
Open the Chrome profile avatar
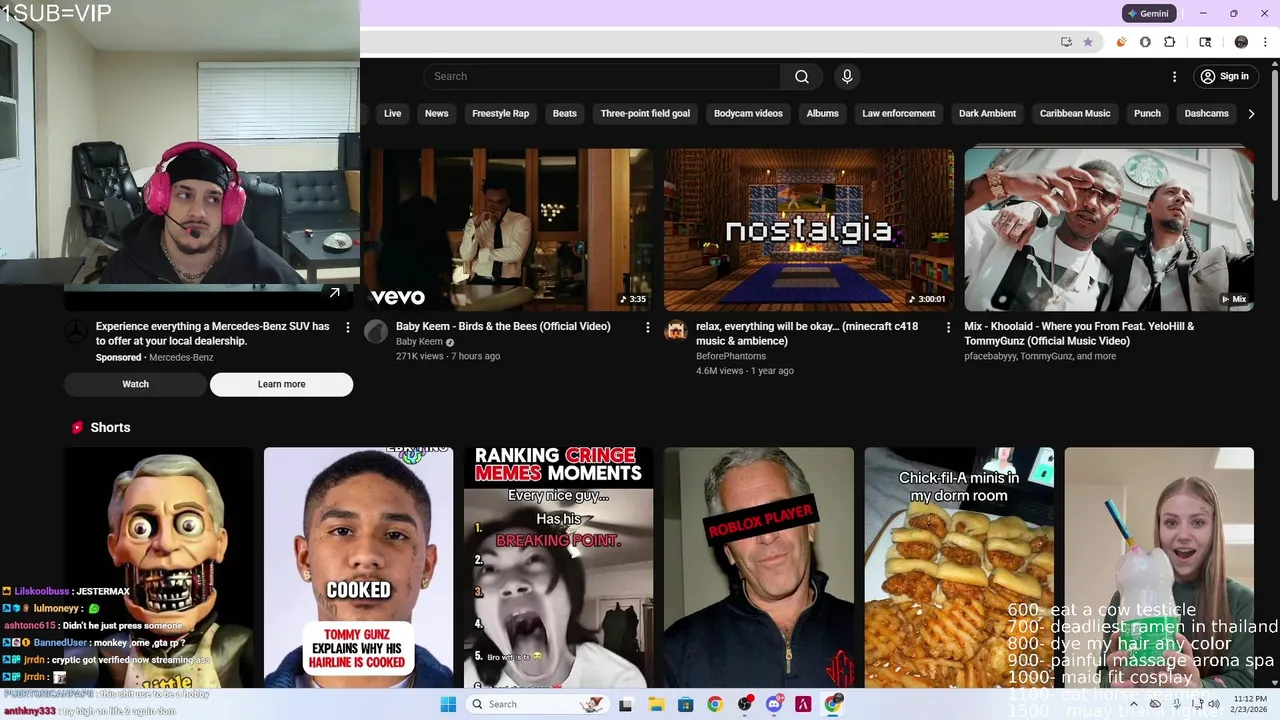click(x=1241, y=42)
